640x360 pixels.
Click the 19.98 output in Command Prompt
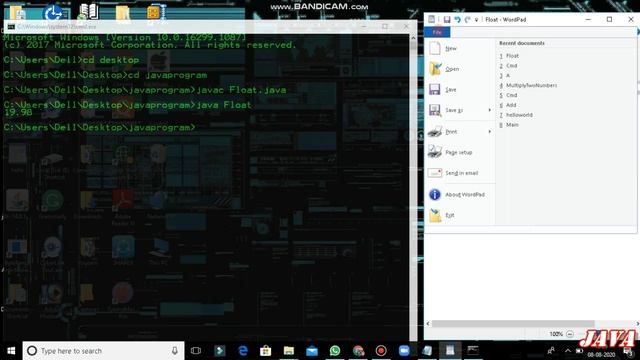click(18, 112)
